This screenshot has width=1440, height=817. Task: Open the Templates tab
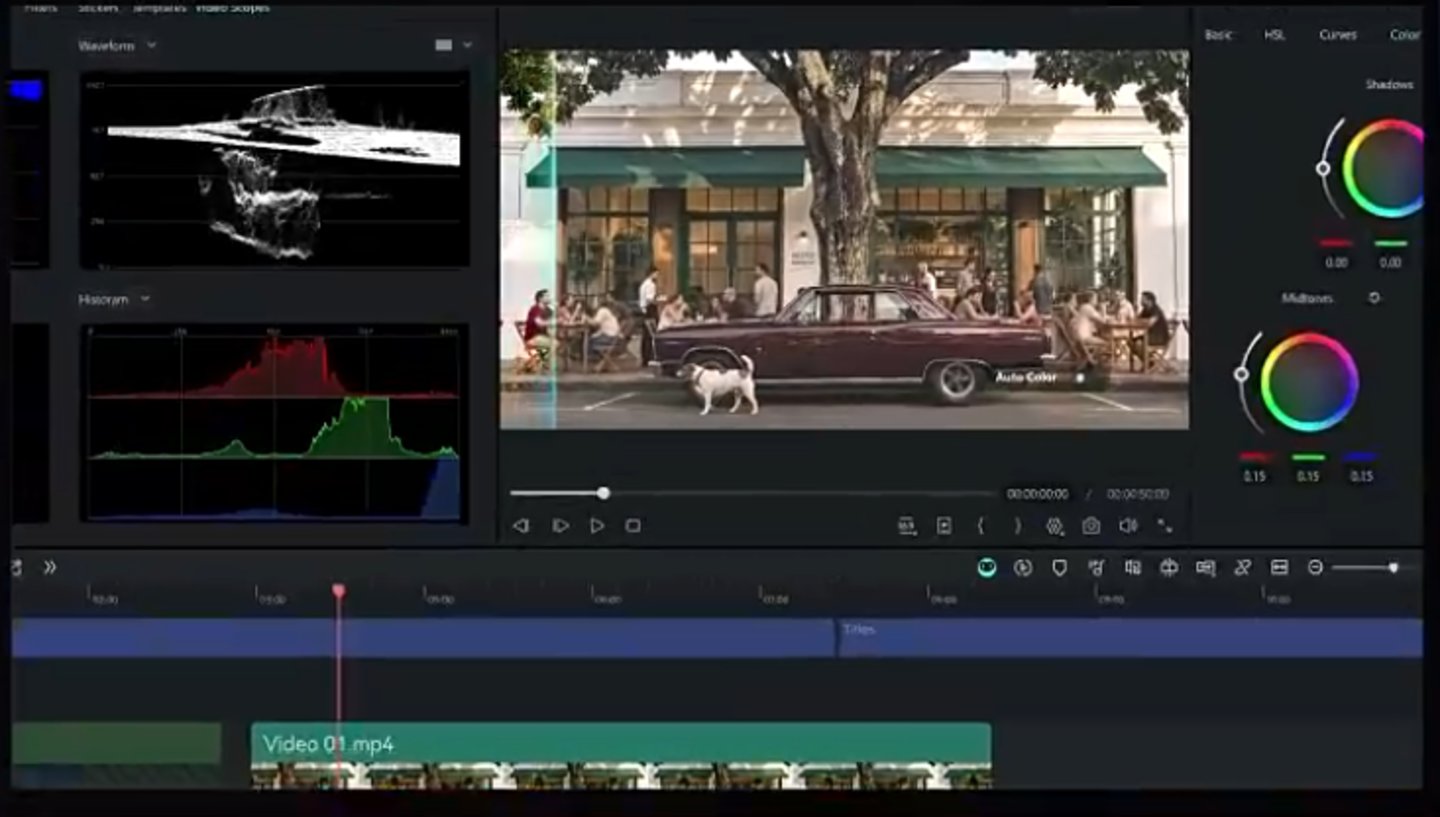click(160, 7)
